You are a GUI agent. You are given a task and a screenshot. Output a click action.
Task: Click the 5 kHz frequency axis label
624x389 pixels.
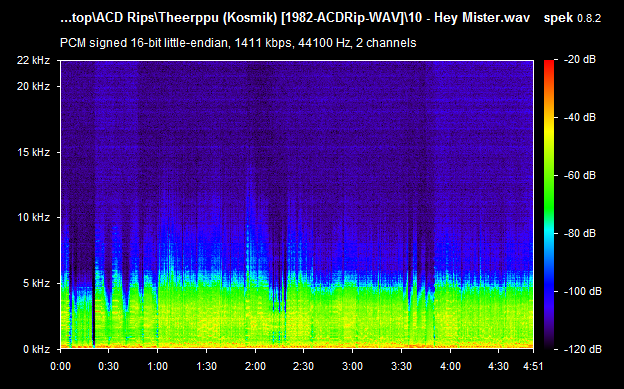(x=37, y=283)
